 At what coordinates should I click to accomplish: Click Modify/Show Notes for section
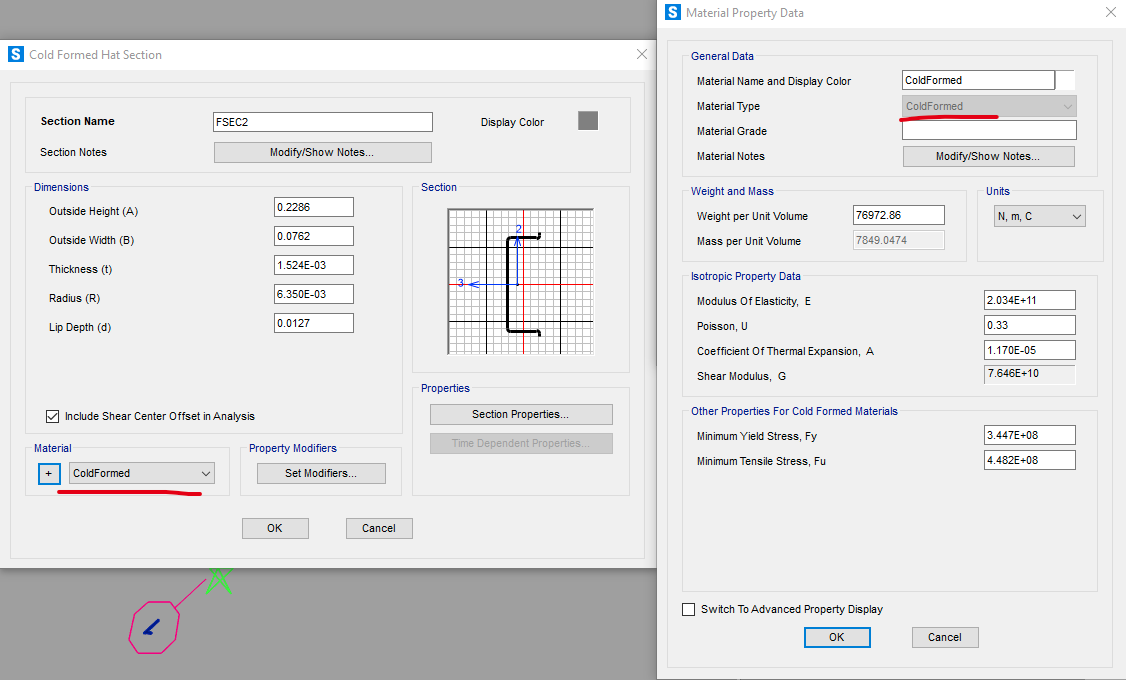click(x=322, y=152)
